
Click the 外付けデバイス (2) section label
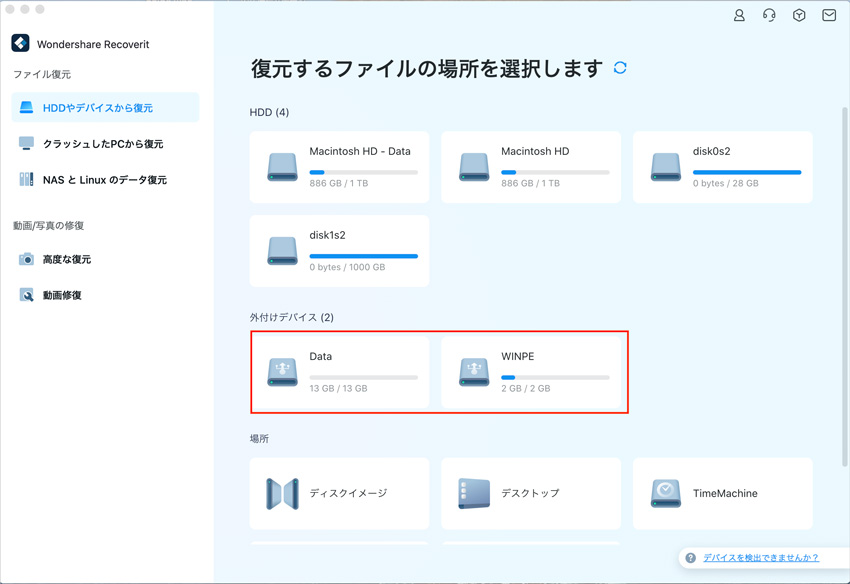pyautogui.click(x=292, y=317)
